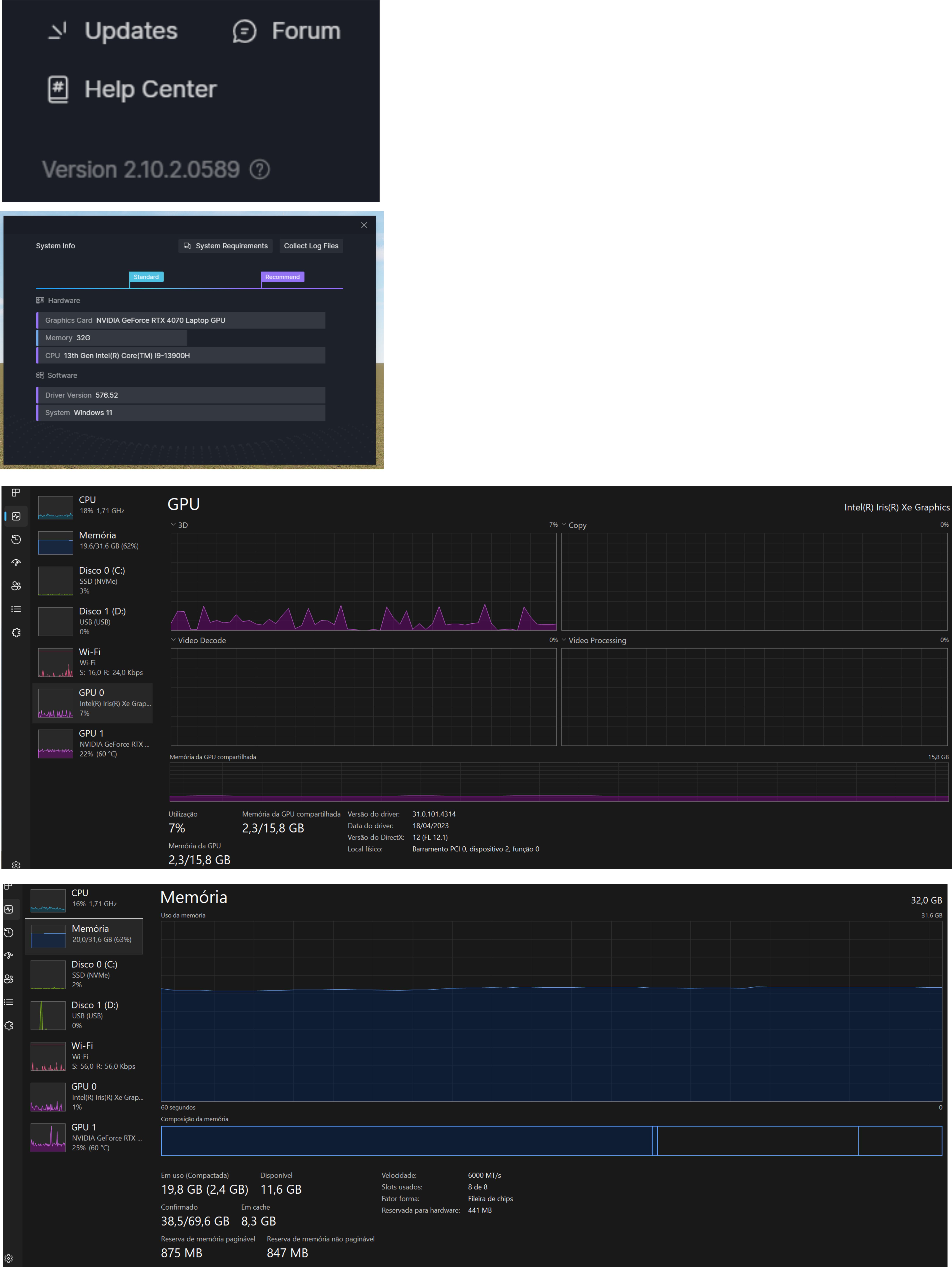Click the Standard marker on the requirements bar
Screen dimensions: 952x1267
coord(146,277)
